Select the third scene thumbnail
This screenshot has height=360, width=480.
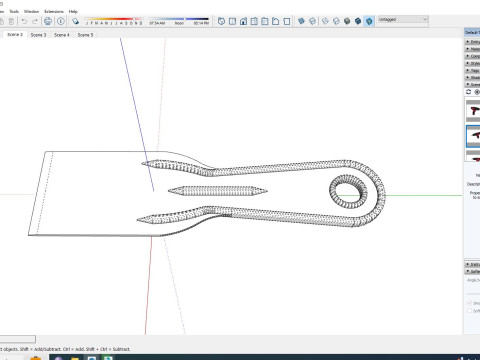click(x=473, y=157)
